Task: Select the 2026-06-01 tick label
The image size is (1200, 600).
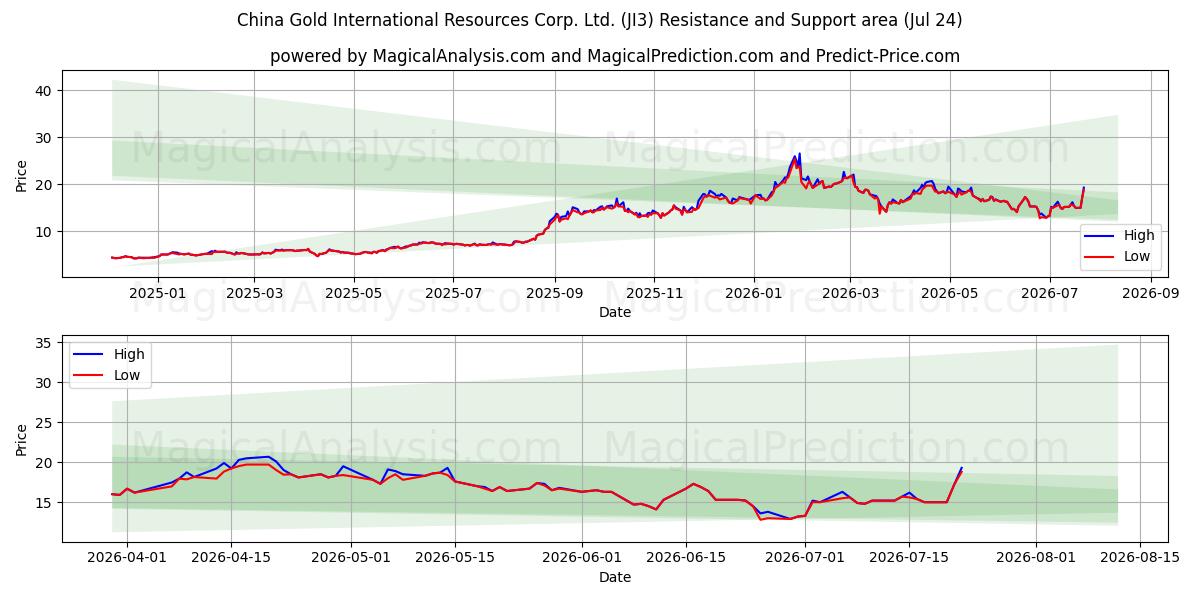Action: [584, 558]
